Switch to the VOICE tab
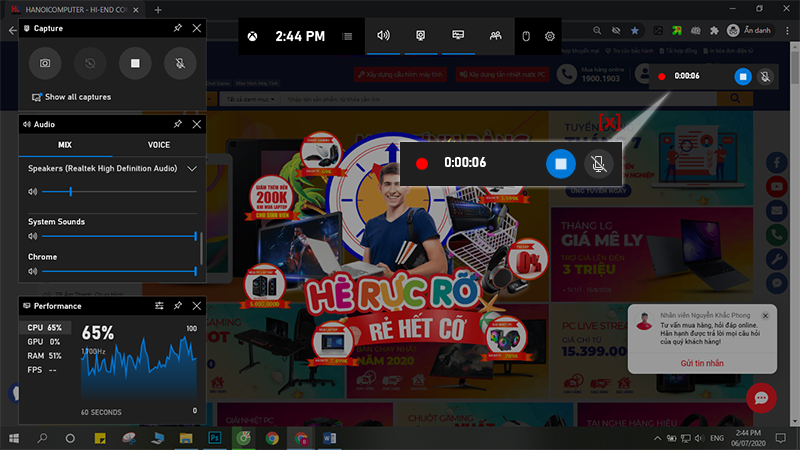Image resolution: width=800 pixels, height=450 pixels. coord(159,145)
